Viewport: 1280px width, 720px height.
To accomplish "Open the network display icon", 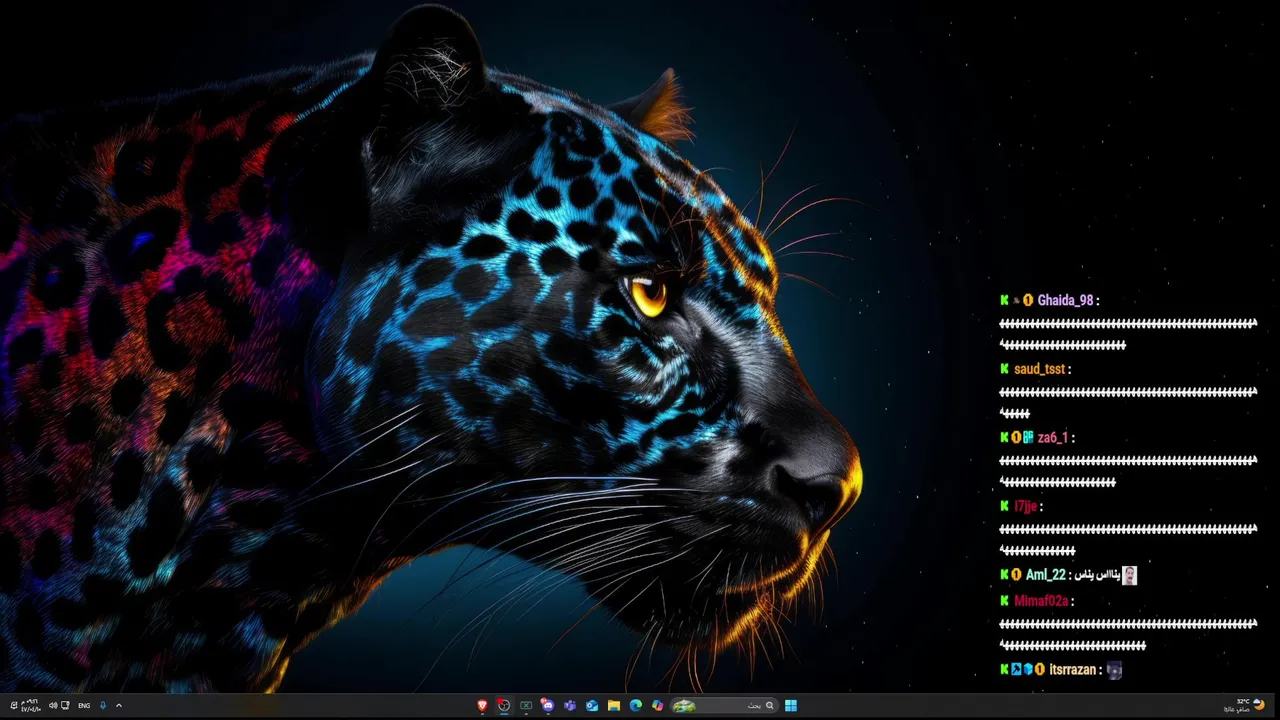I will click(65, 705).
